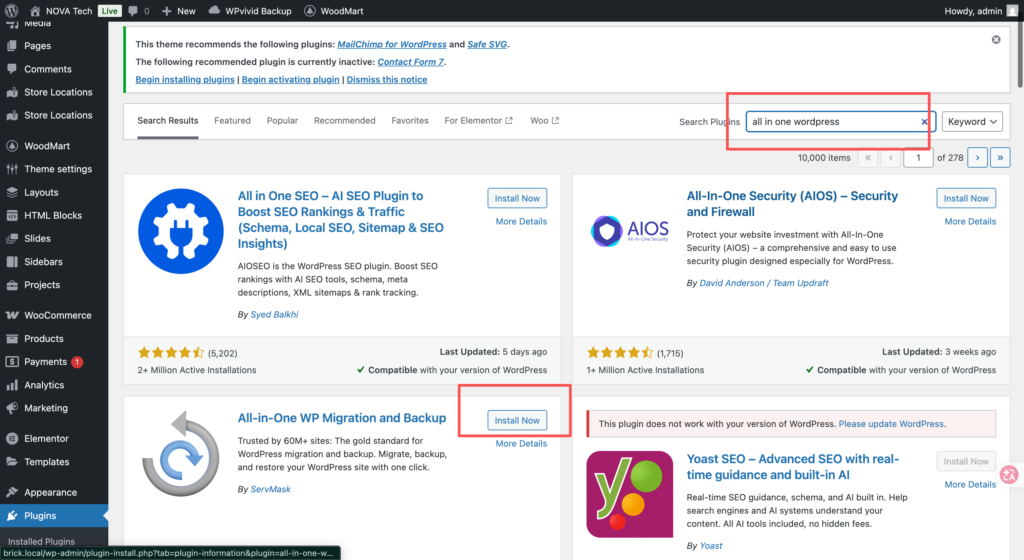Open the Safe SVG link

coord(487,44)
